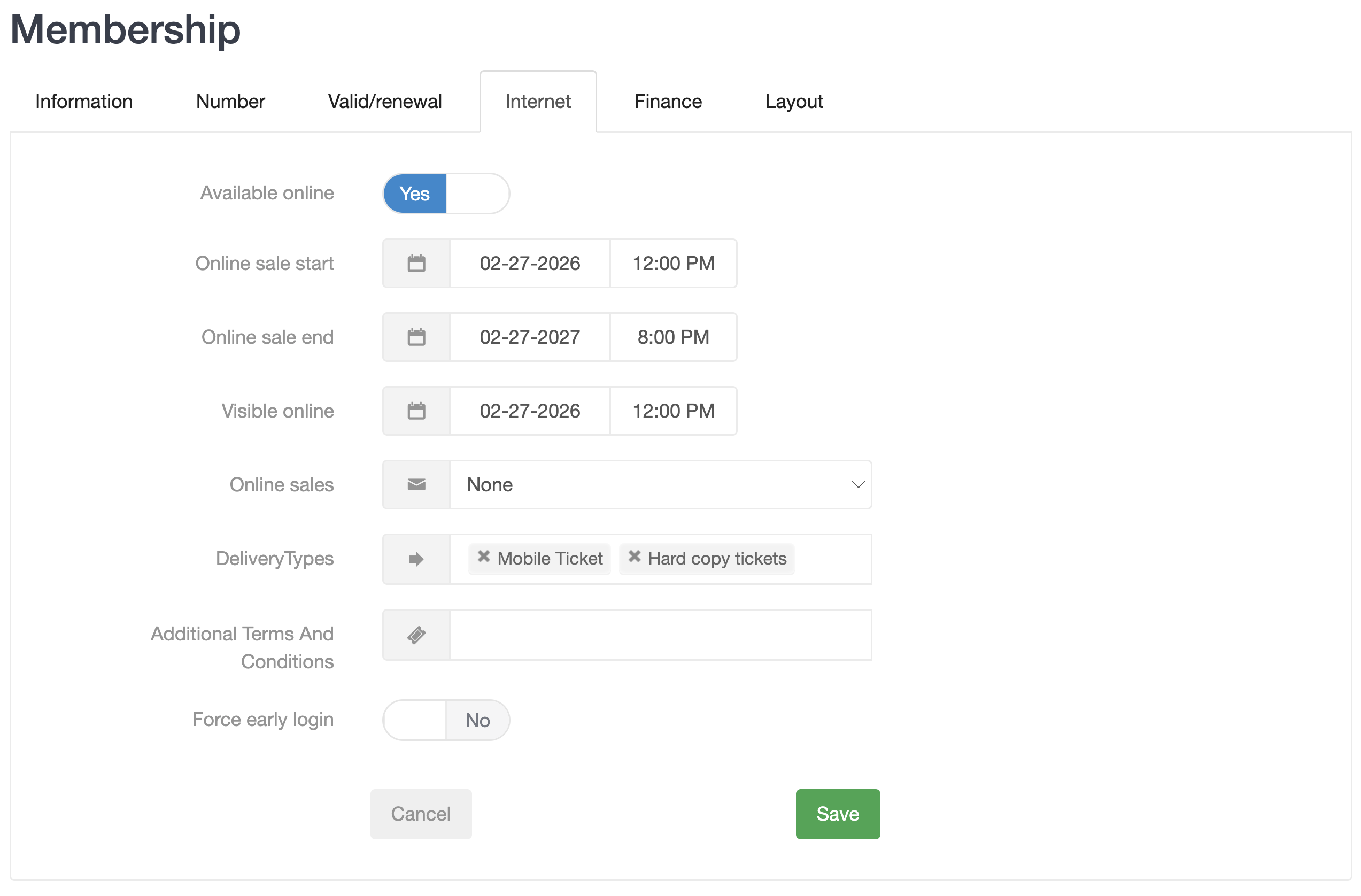
Task: Click the Additional Terms And Conditions text field
Action: (660, 635)
